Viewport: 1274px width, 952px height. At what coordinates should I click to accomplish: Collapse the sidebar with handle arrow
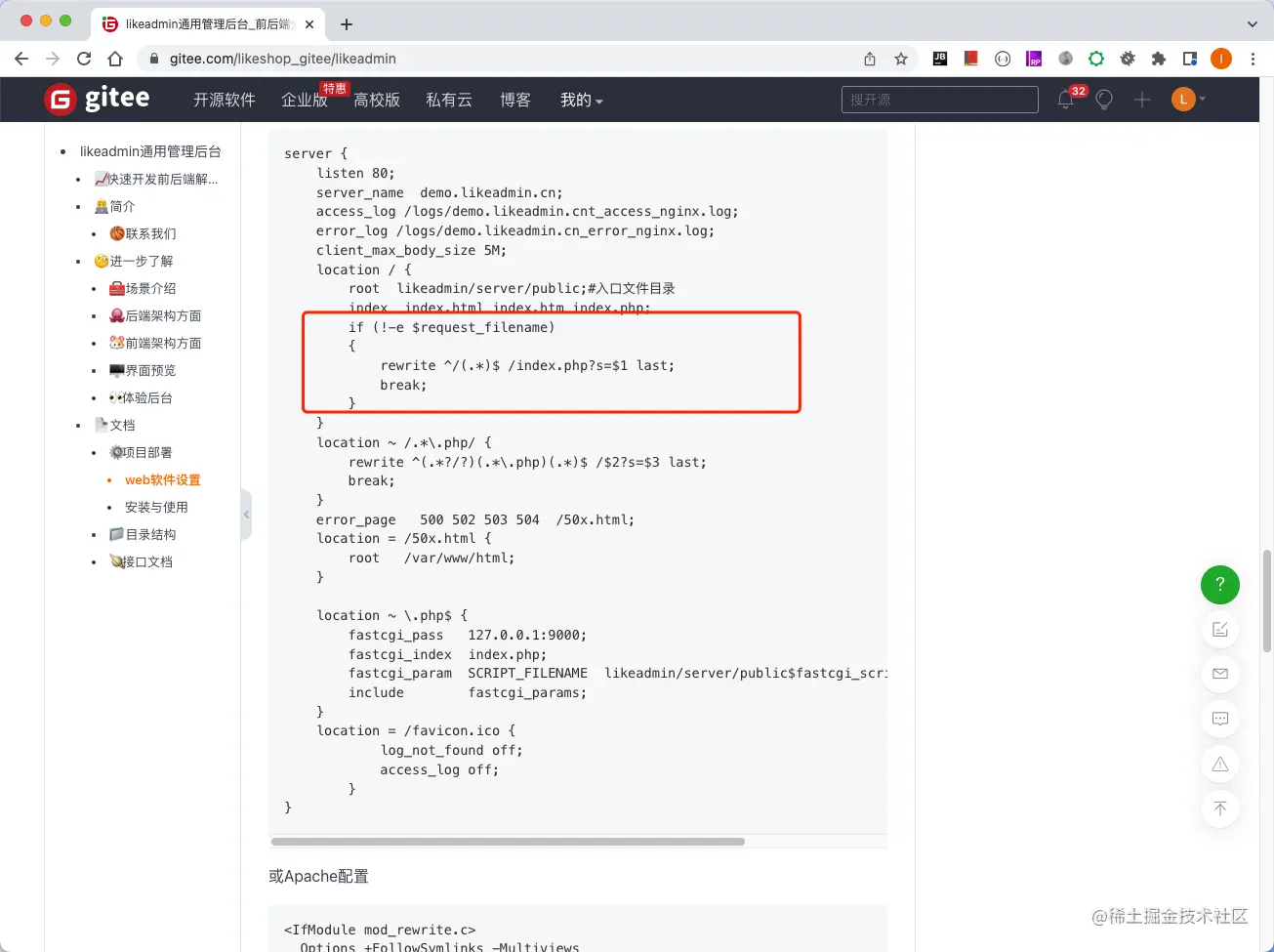coord(246,515)
